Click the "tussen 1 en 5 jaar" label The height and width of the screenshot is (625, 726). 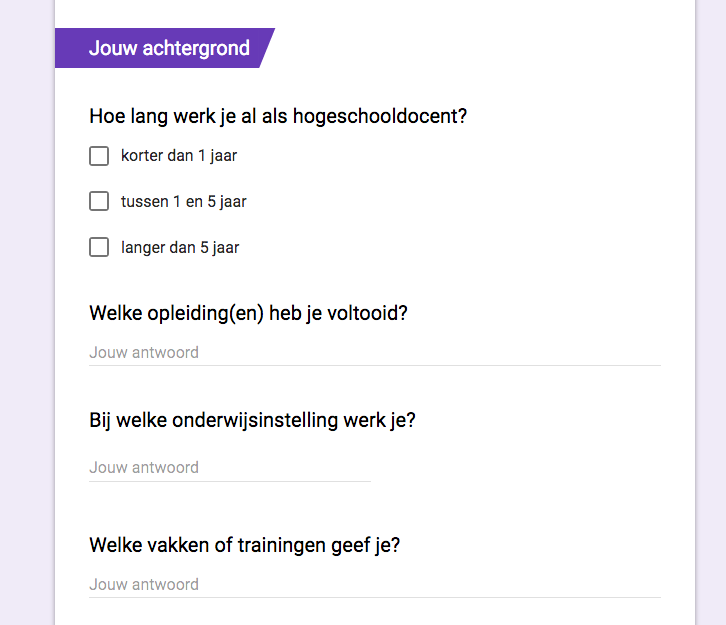[184, 202]
